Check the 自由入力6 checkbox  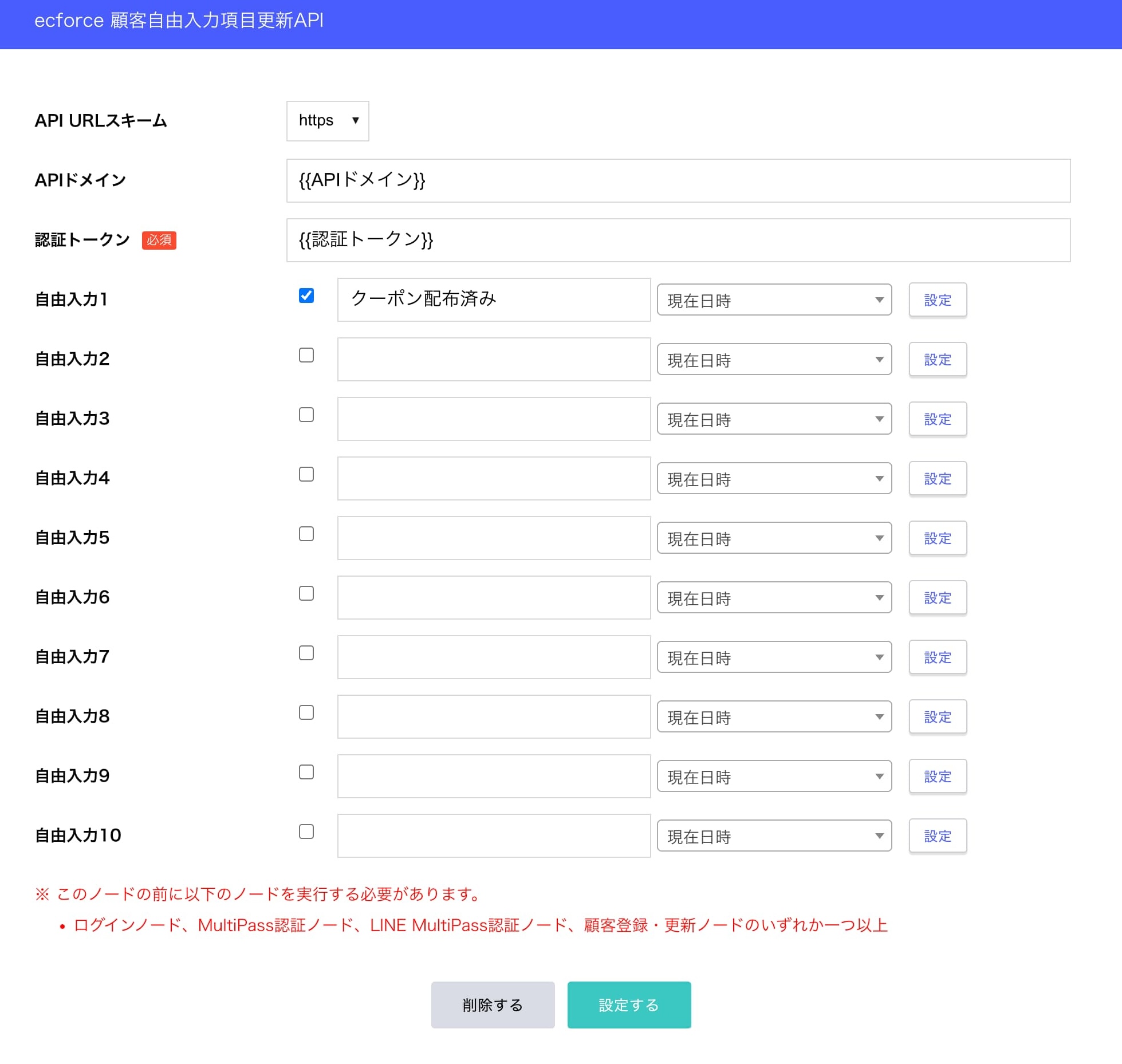click(306, 593)
